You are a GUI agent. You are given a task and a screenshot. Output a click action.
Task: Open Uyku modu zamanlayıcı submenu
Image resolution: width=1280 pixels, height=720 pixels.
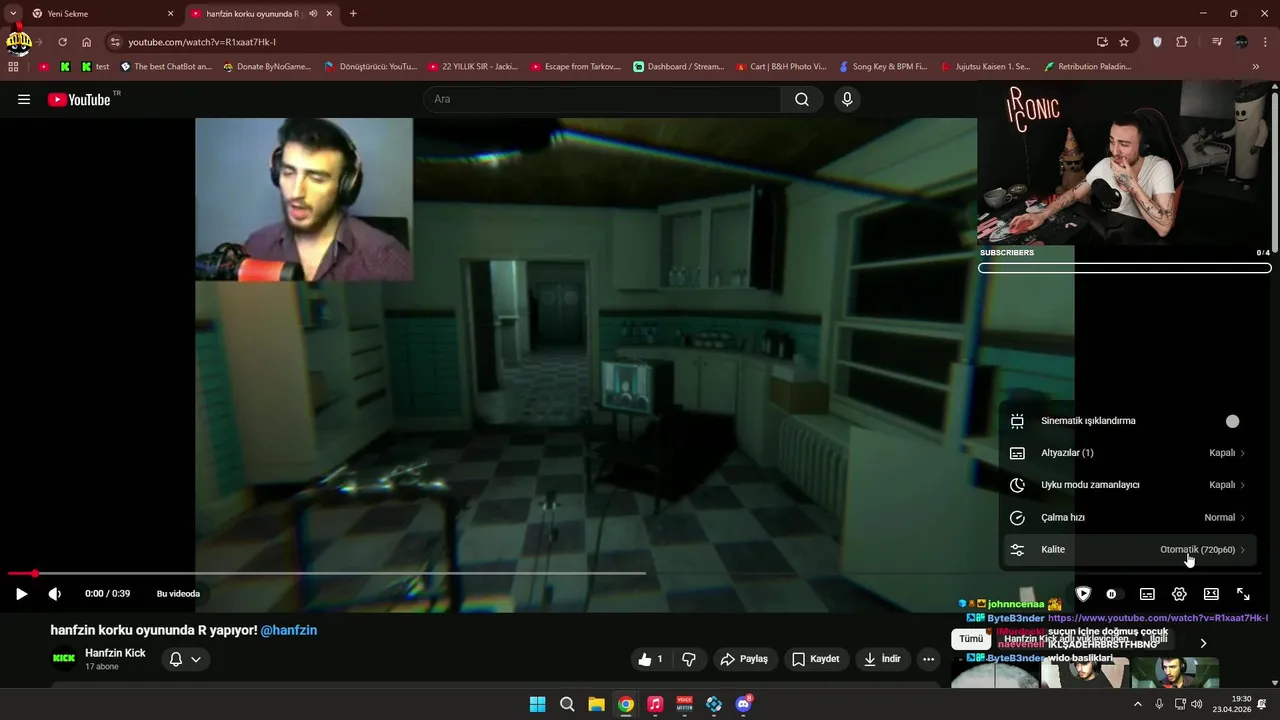point(1127,485)
